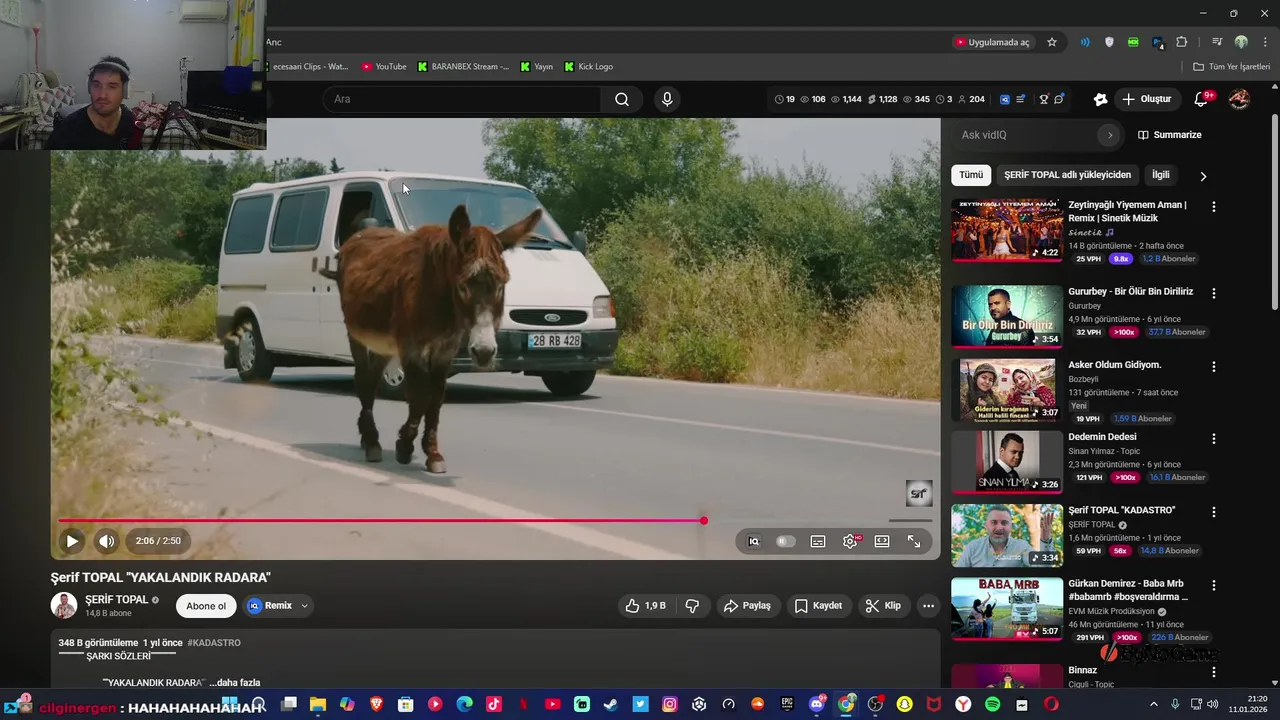Open TikTok from the taskbar
This screenshot has height=720, width=1280.
494,705
